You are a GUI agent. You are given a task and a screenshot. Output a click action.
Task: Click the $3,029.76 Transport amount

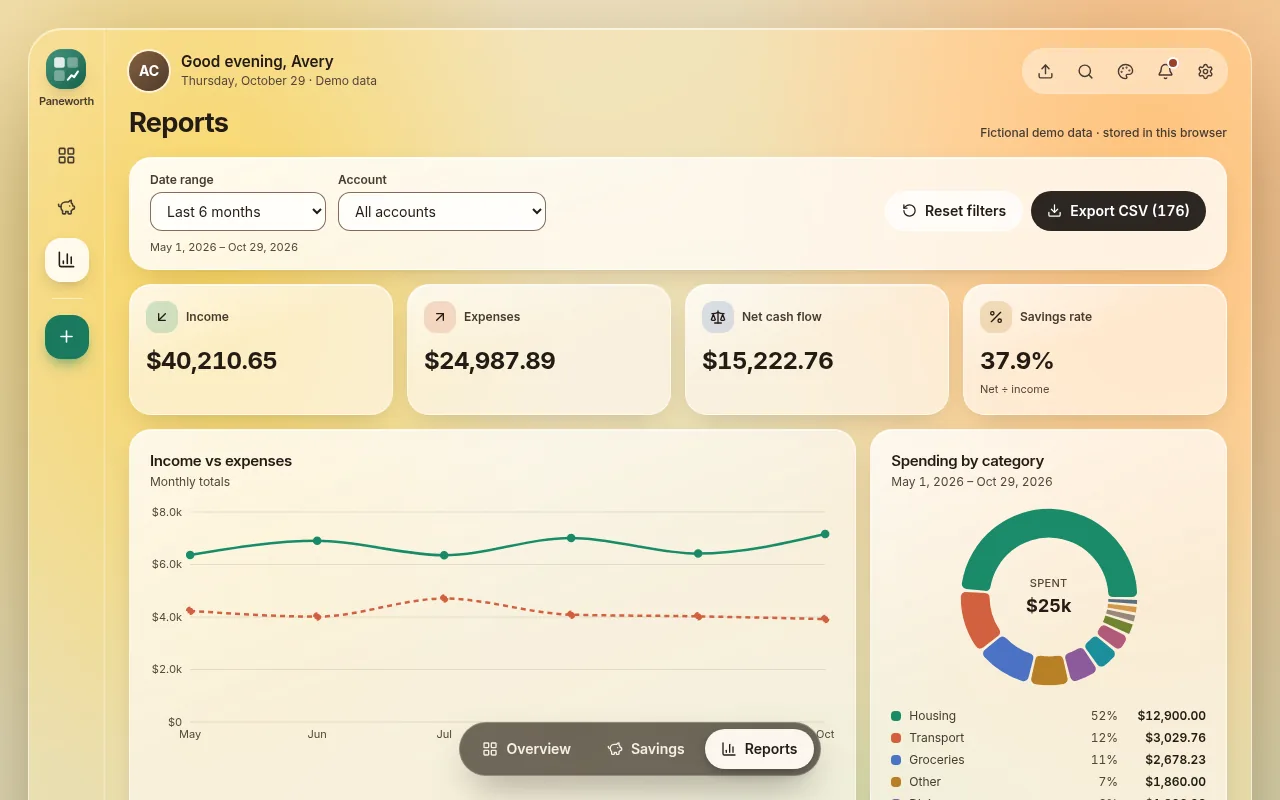click(1175, 738)
